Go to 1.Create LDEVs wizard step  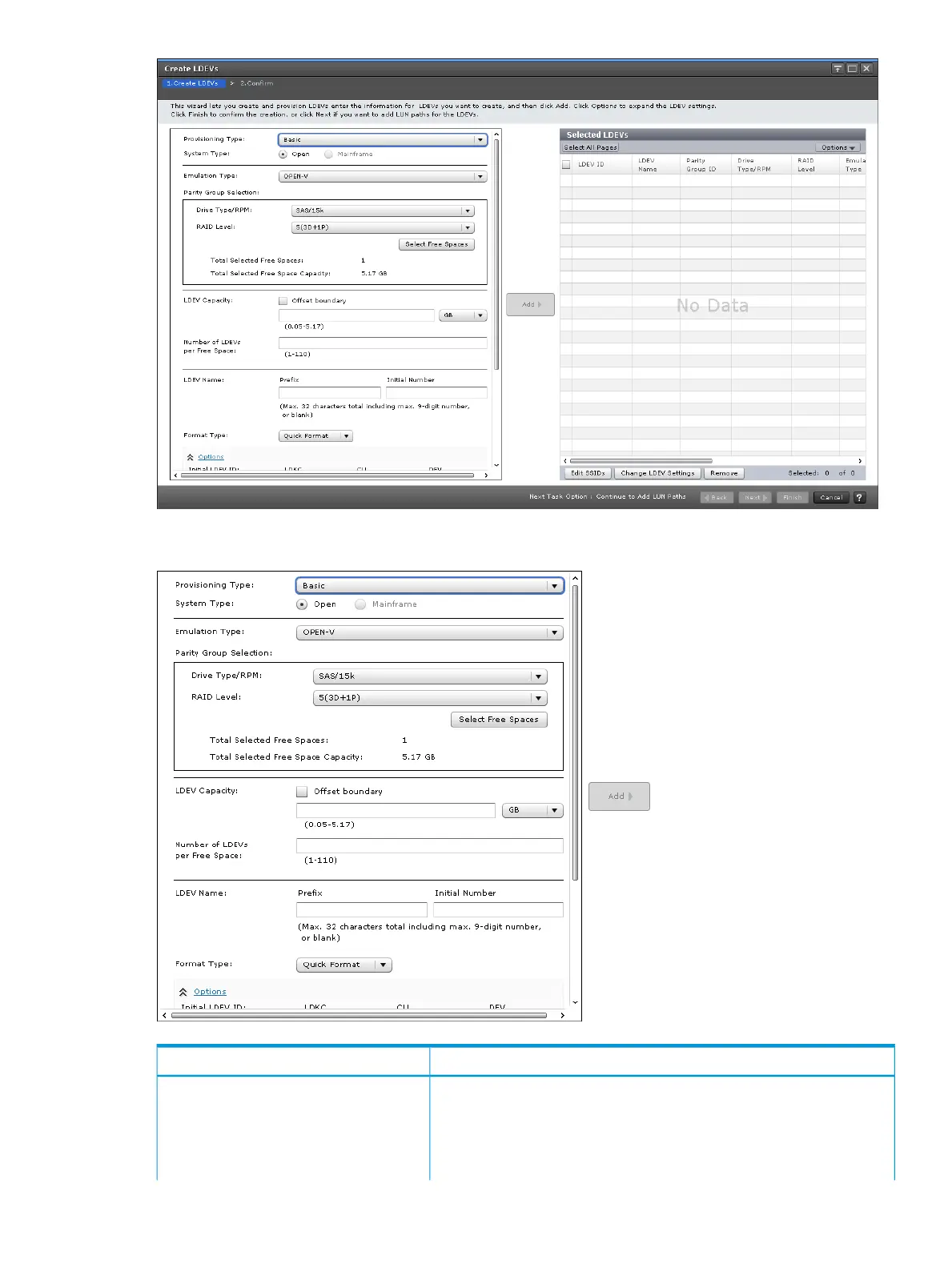[192, 83]
